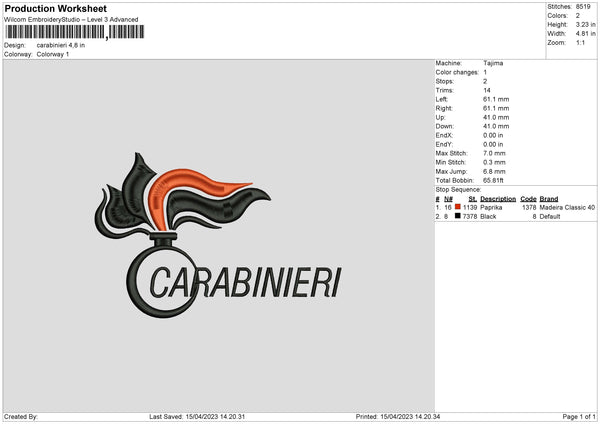Click 'Madeira Classic 40' brand cell
The width and height of the screenshot is (600, 424).
point(567,207)
